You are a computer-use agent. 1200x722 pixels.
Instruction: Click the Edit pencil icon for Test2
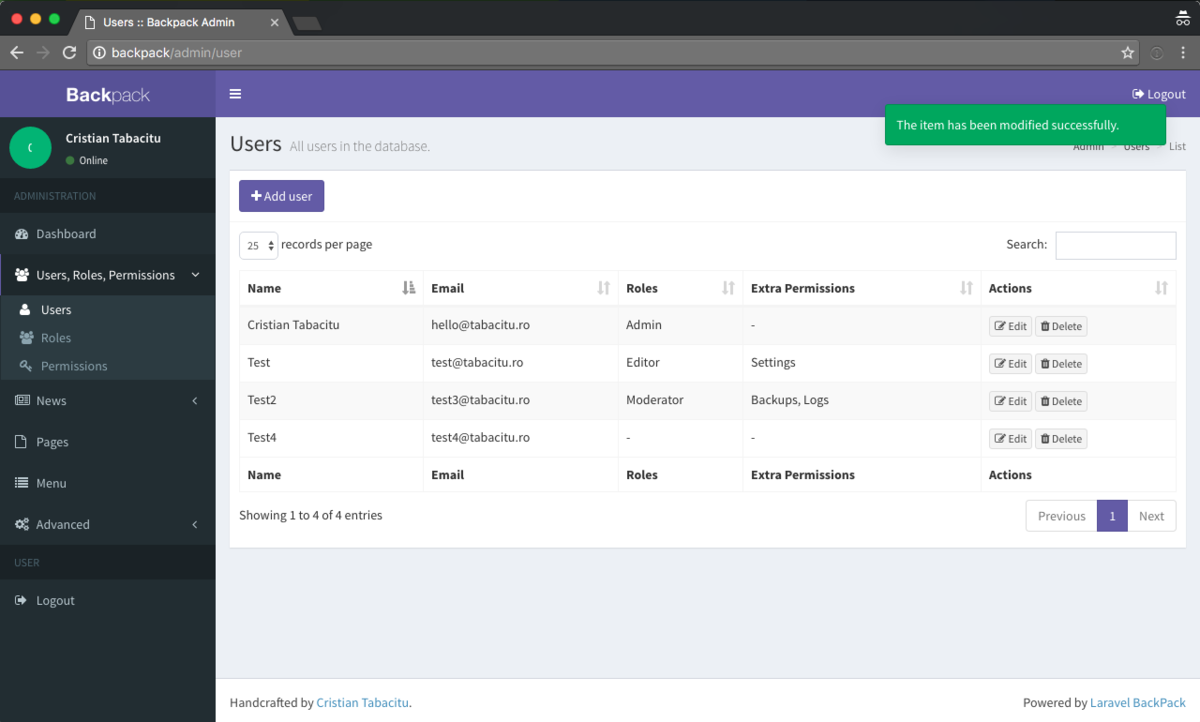(x=999, y=400)
